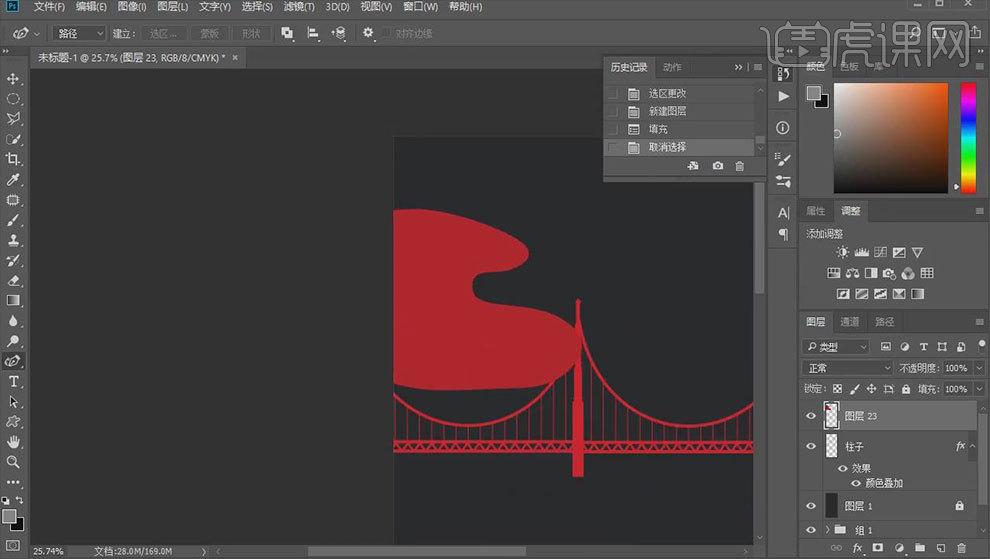Select the Path Selection tool
This screenshot has height=559, width=990.
click(x=13, y=402)
